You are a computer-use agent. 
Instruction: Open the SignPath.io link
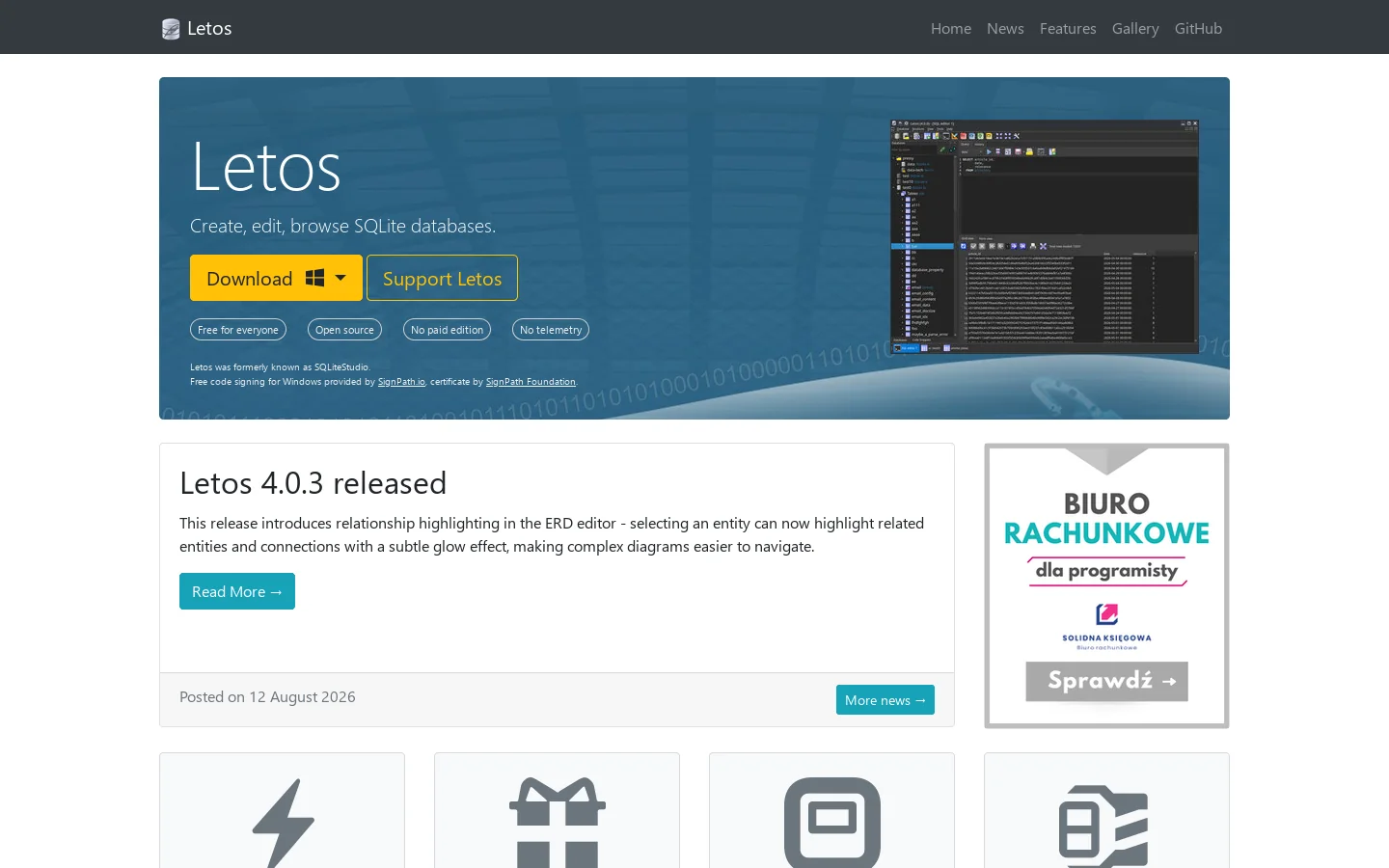point(401,382)
